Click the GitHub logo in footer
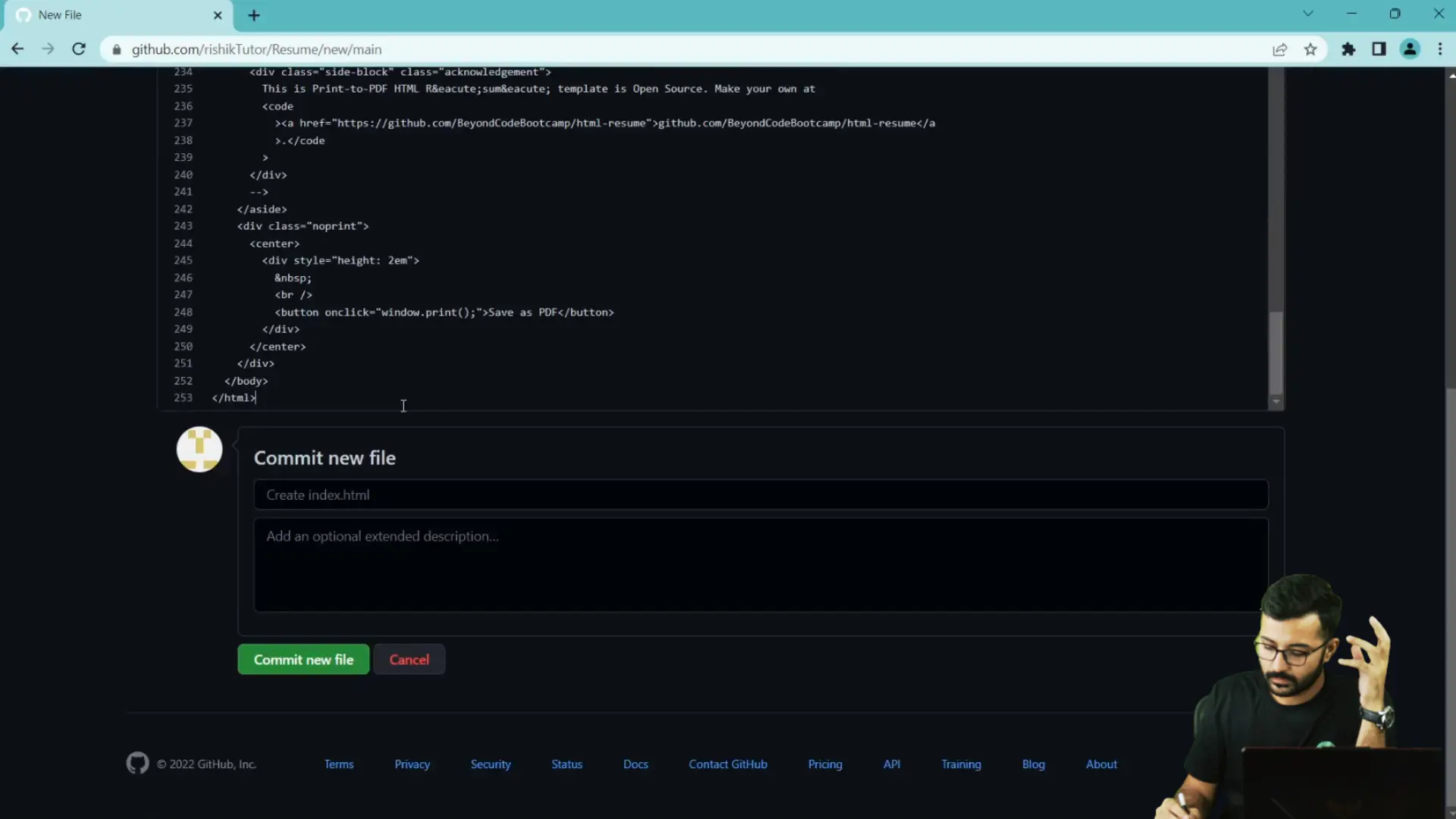The image size is (1456, 819). 137,763
